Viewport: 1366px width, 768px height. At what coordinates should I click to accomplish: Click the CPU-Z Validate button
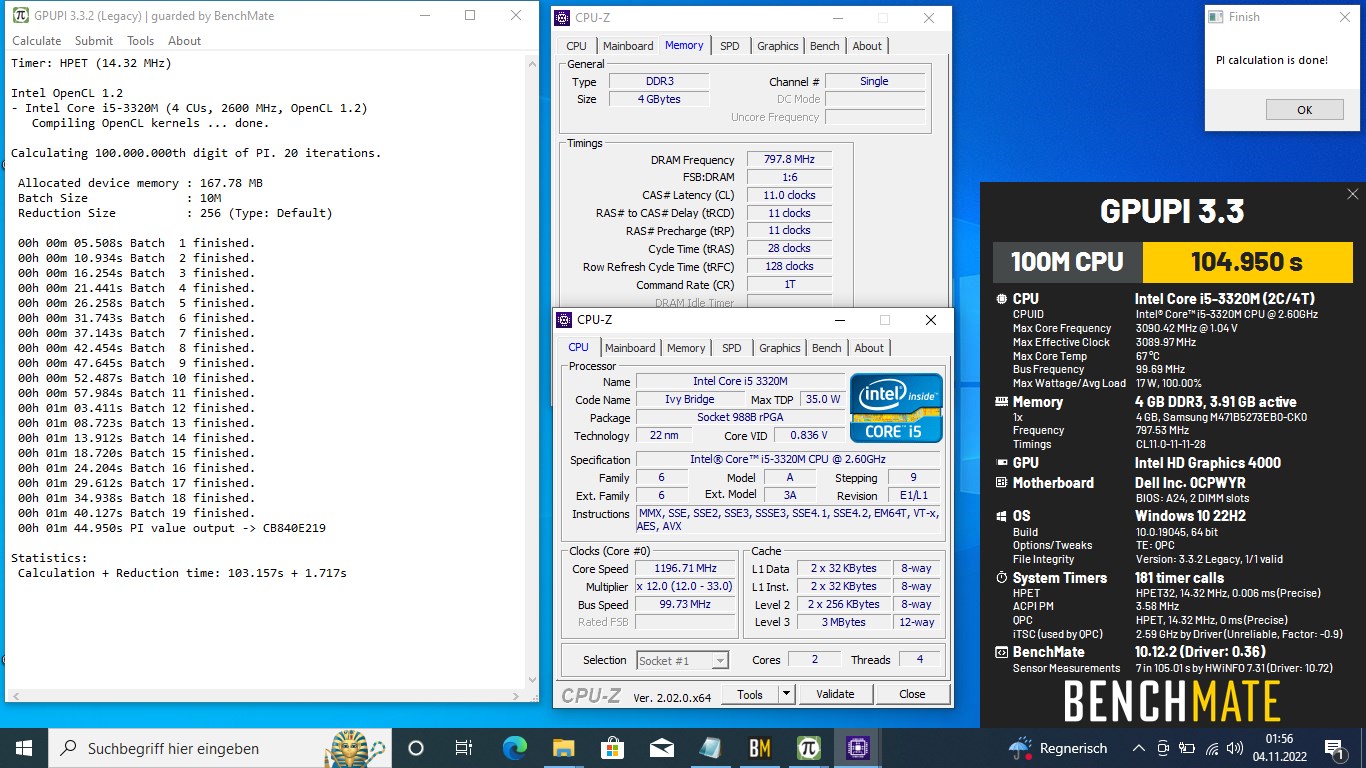835,694
